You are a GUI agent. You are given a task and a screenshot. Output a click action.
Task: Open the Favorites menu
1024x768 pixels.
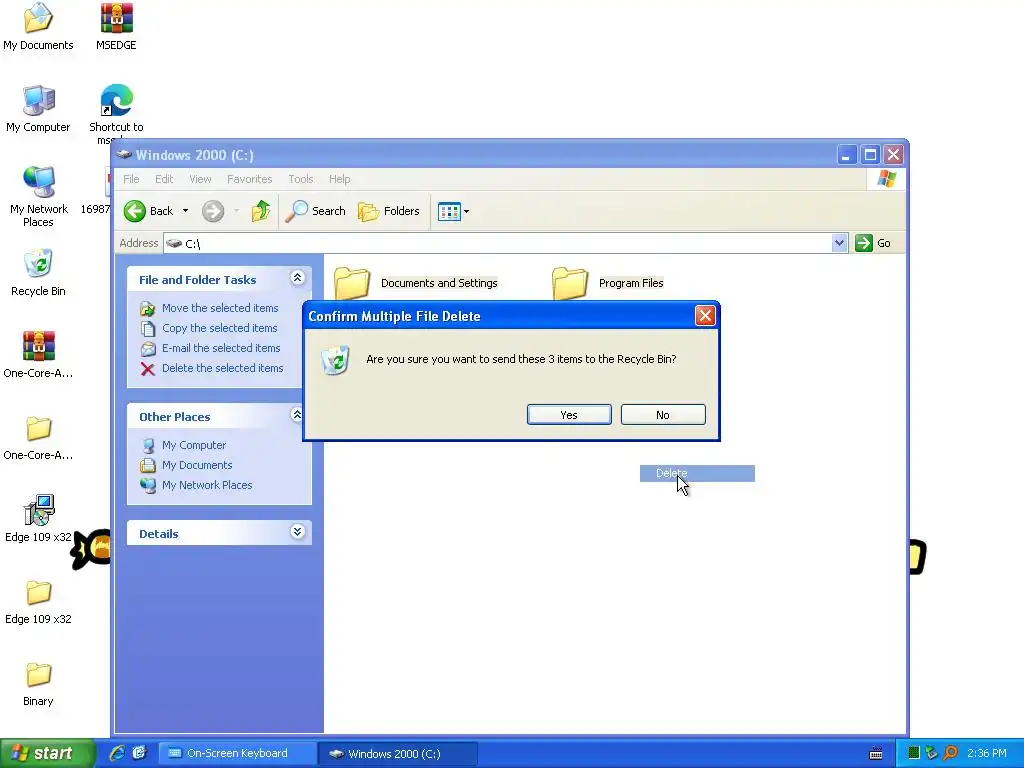pyautogui.click(x=249, y=179)
